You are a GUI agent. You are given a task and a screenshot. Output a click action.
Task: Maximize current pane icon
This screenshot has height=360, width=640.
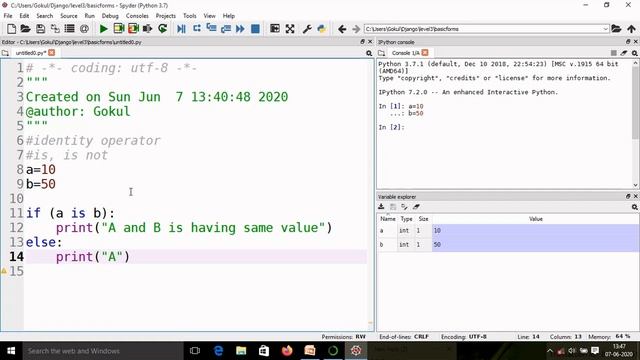click(275, 29)
